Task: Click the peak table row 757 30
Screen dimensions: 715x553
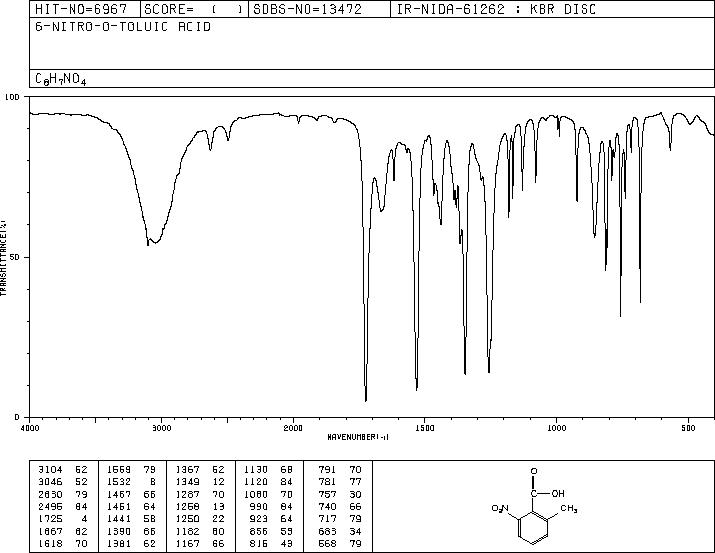Action: (340, 494)
